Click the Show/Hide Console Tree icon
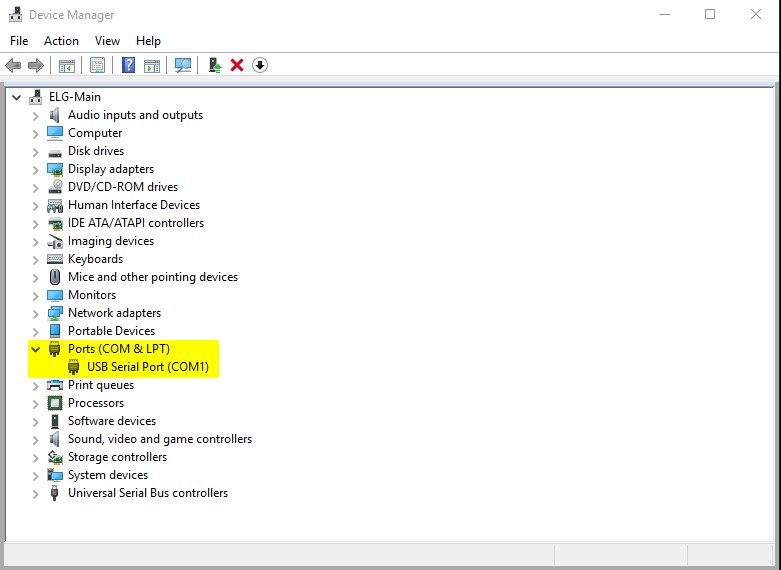Screen dimensions: 781x570 pos(67,65)
